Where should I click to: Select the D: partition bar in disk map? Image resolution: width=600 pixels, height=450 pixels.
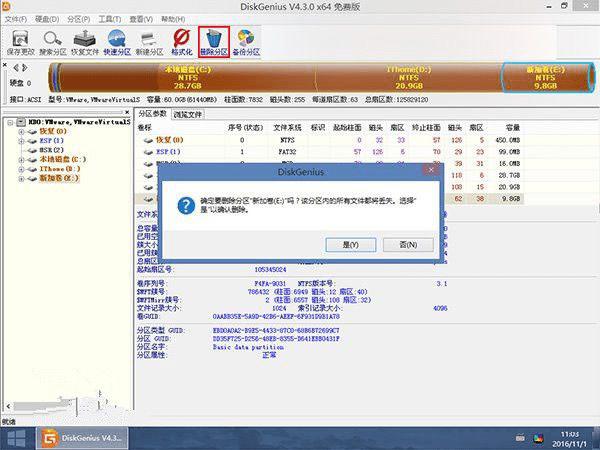point(409,78)
